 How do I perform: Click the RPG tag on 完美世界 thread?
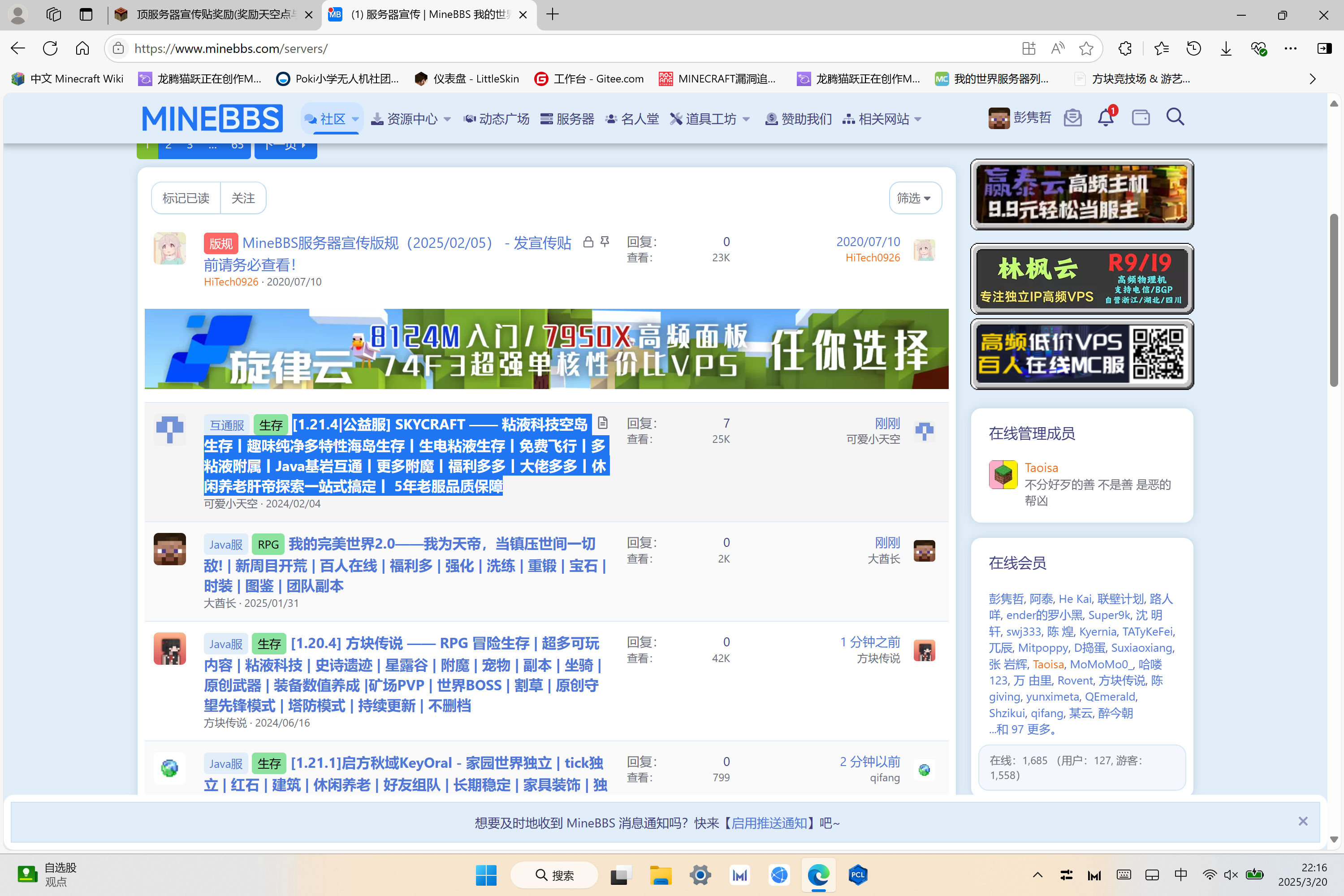pos(268,544)
